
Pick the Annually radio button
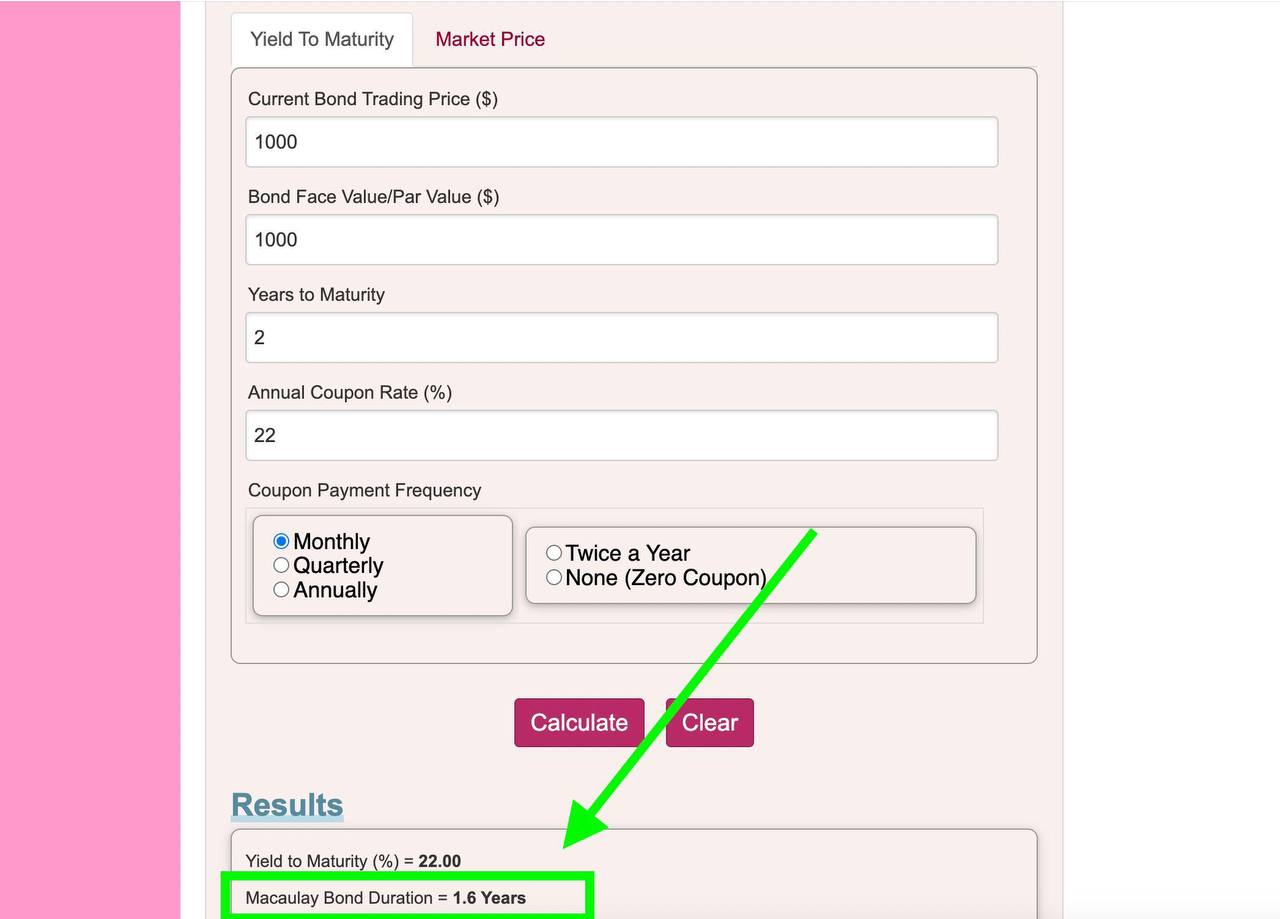click(282, 590)
